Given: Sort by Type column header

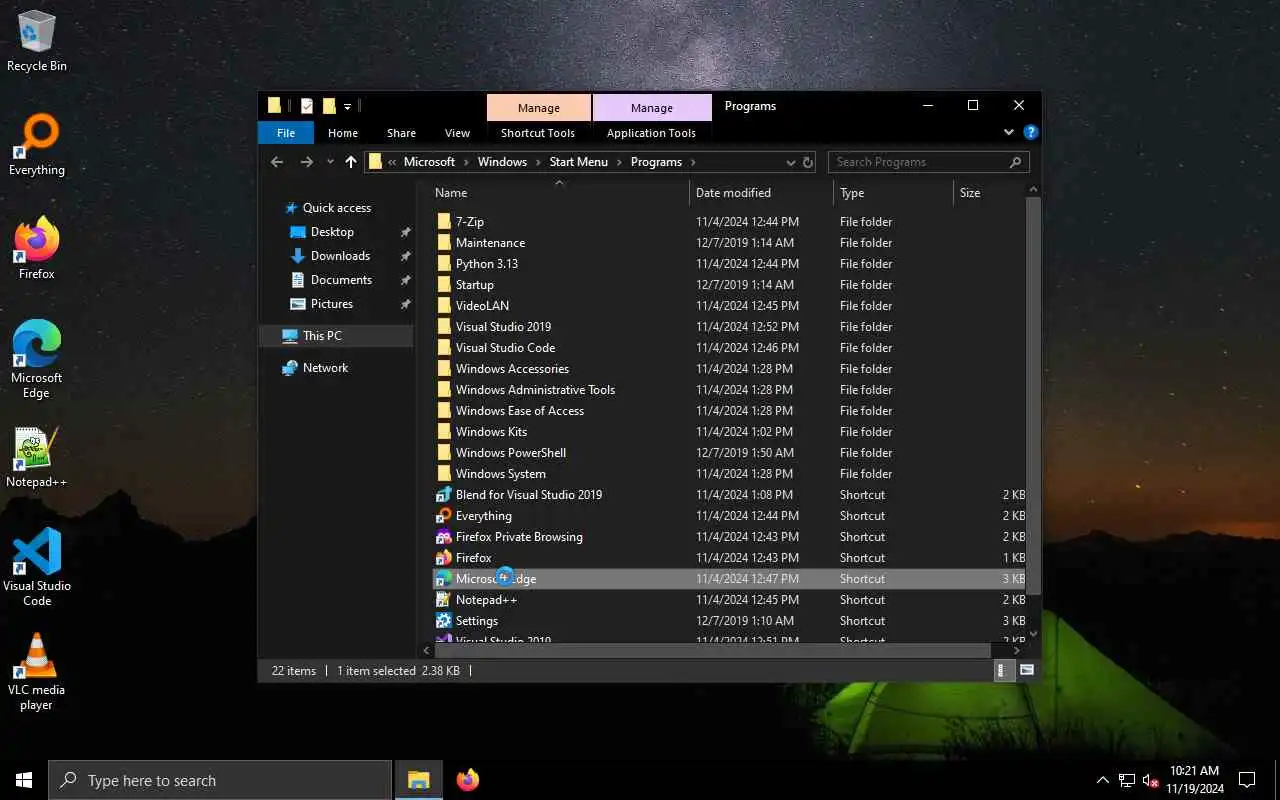Looking at the screenshot, I should point(893,193).
